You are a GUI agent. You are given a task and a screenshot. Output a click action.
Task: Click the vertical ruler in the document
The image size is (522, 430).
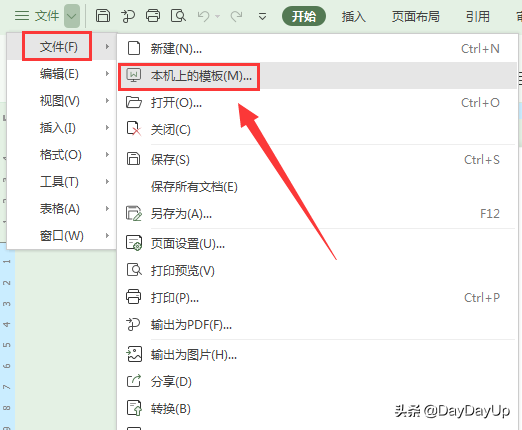pos(7,336)
